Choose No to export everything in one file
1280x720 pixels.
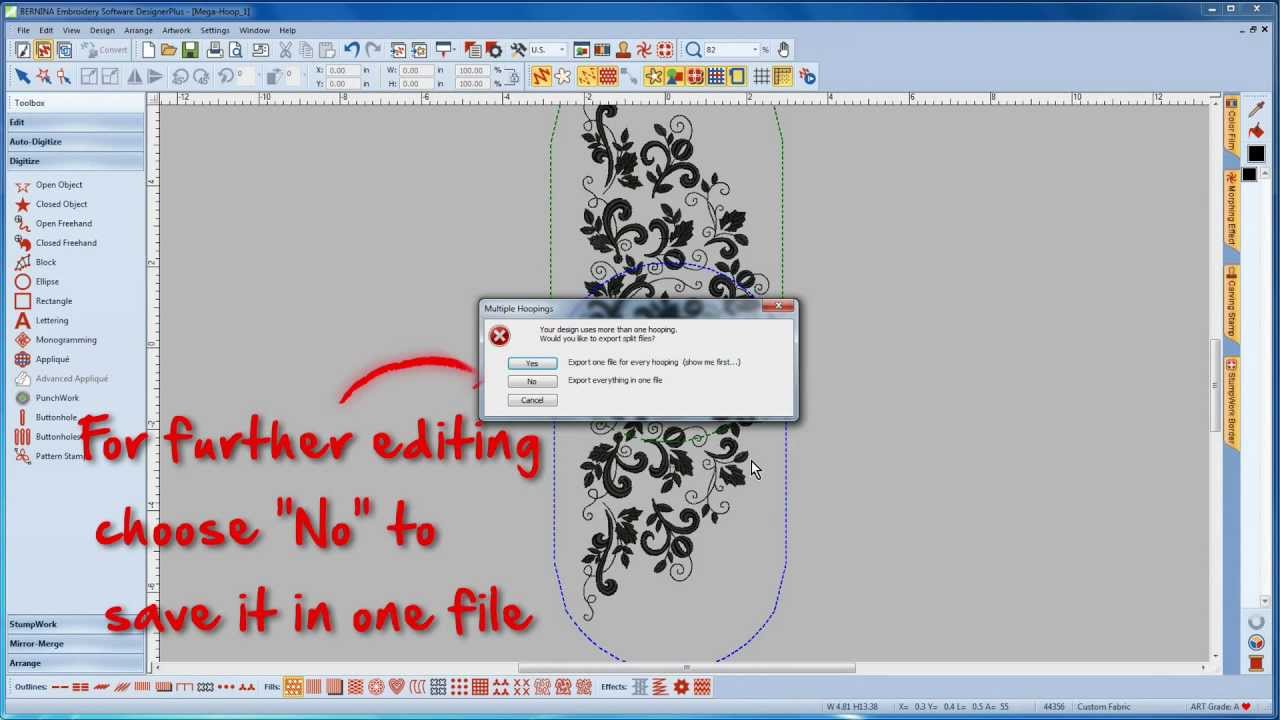tap(531, 381)
